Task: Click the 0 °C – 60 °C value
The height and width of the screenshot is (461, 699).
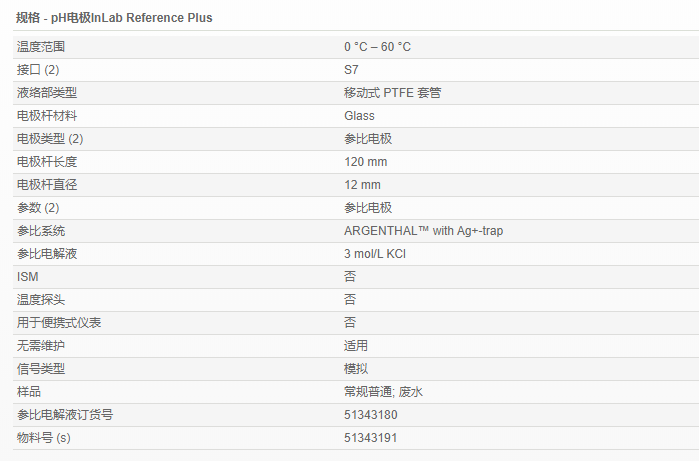Action: click(x=377, y=47)
